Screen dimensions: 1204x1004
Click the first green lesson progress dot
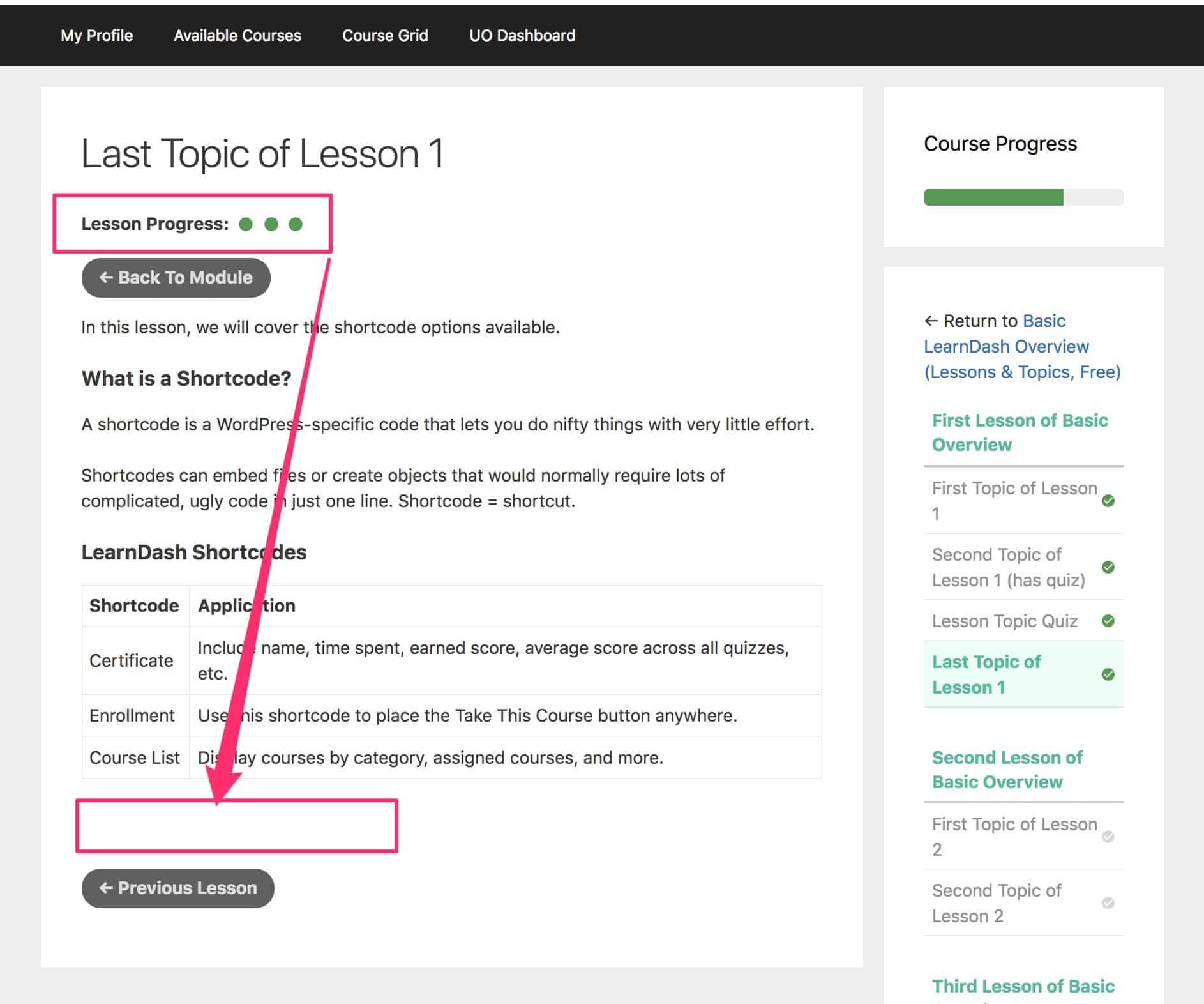pos(246,224)
